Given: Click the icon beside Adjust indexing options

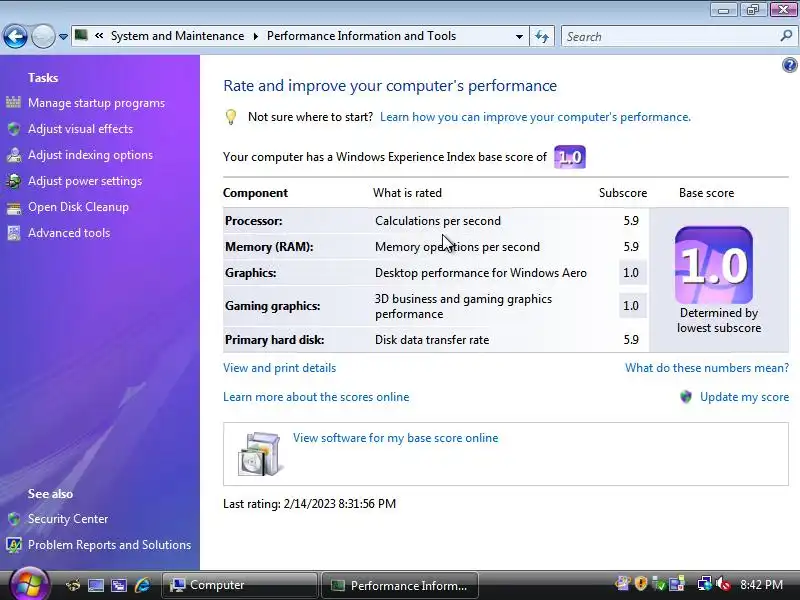Looking at the screenshot, I should tap(14, 155).
